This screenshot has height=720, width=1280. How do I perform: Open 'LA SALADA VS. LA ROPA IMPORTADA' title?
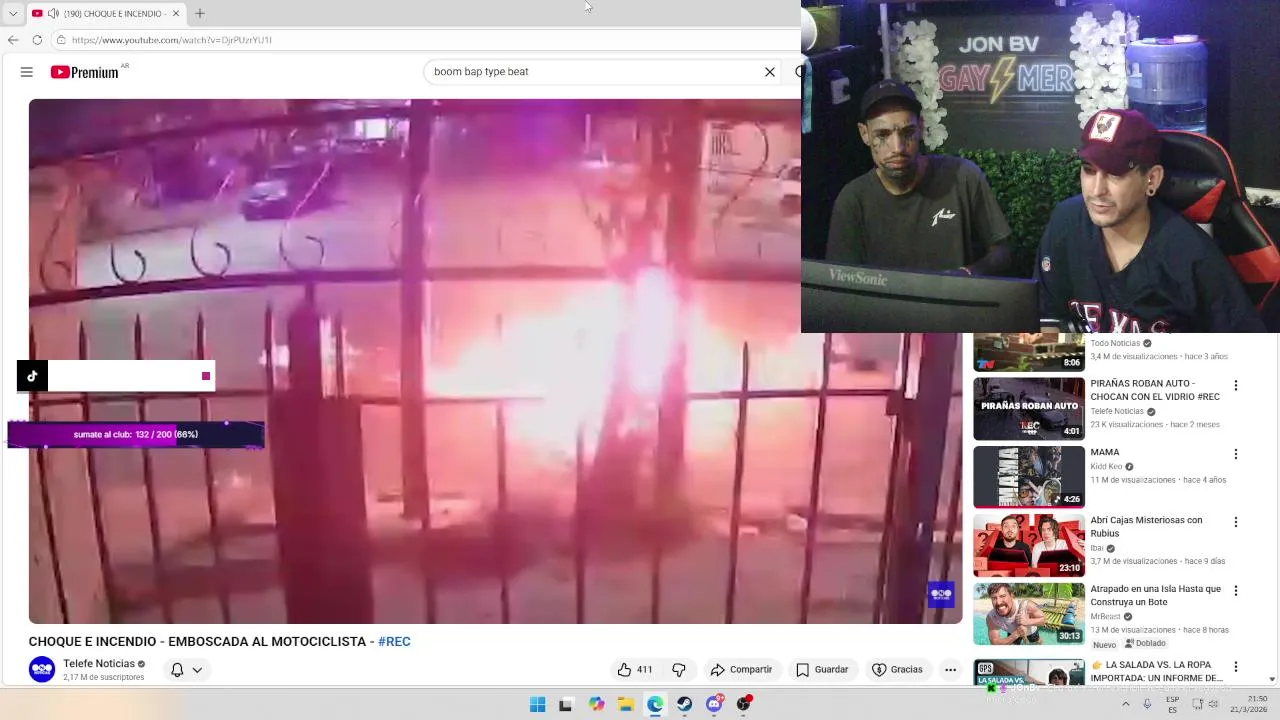[x=1157, y=671]
